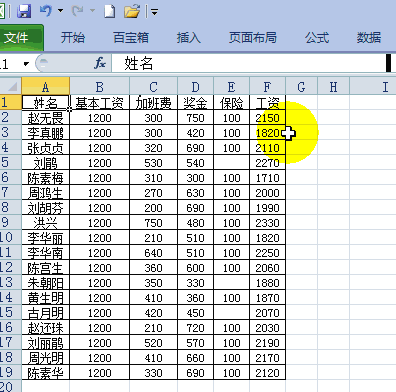396x392 pixels.
Task: Click salary value 2120 in 陈素华's row
Action: coord(267,372)
